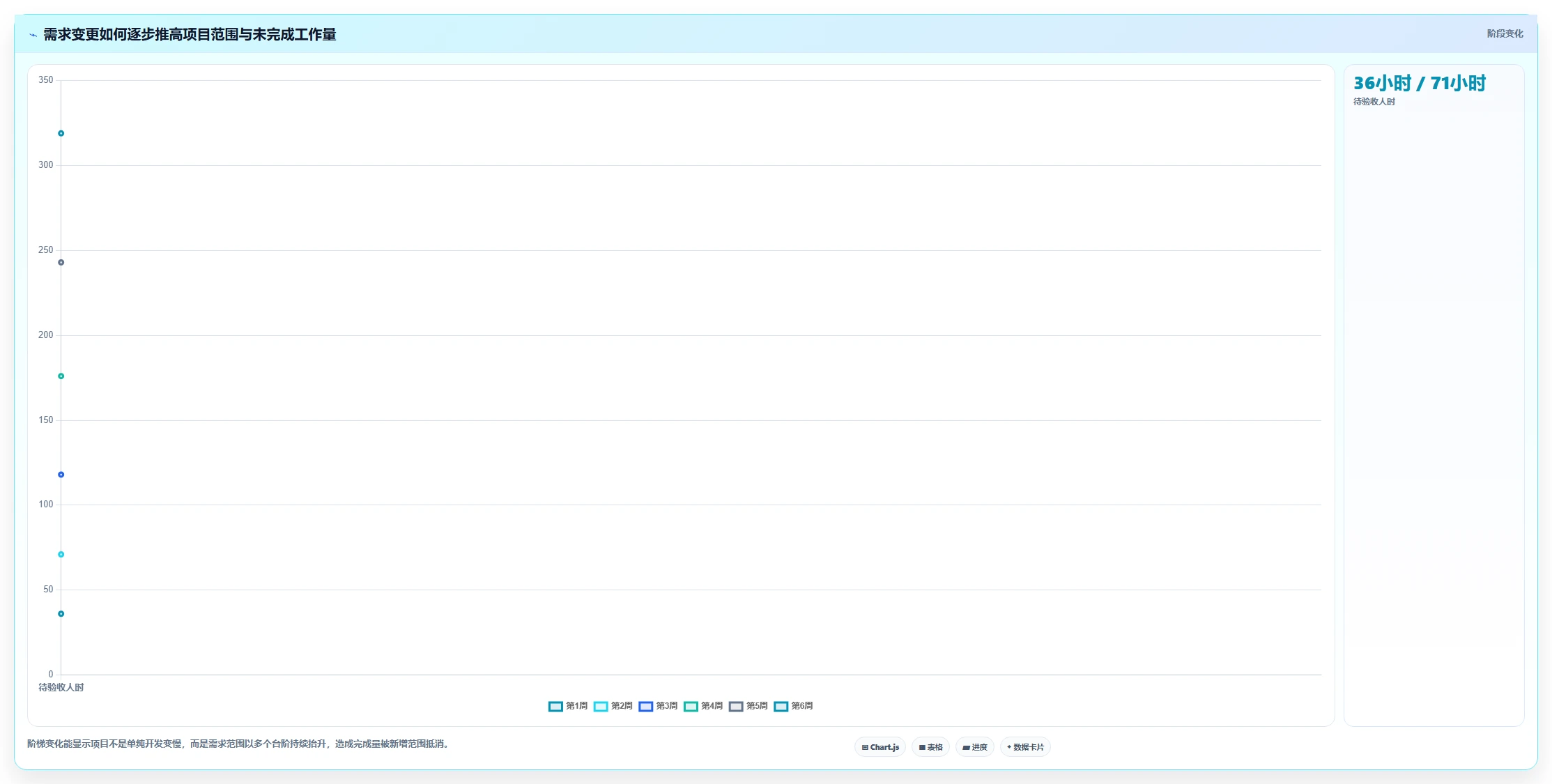Toggle the 第5周 legend item
This screenshot has width=1552, height=784.
point(748,706)
